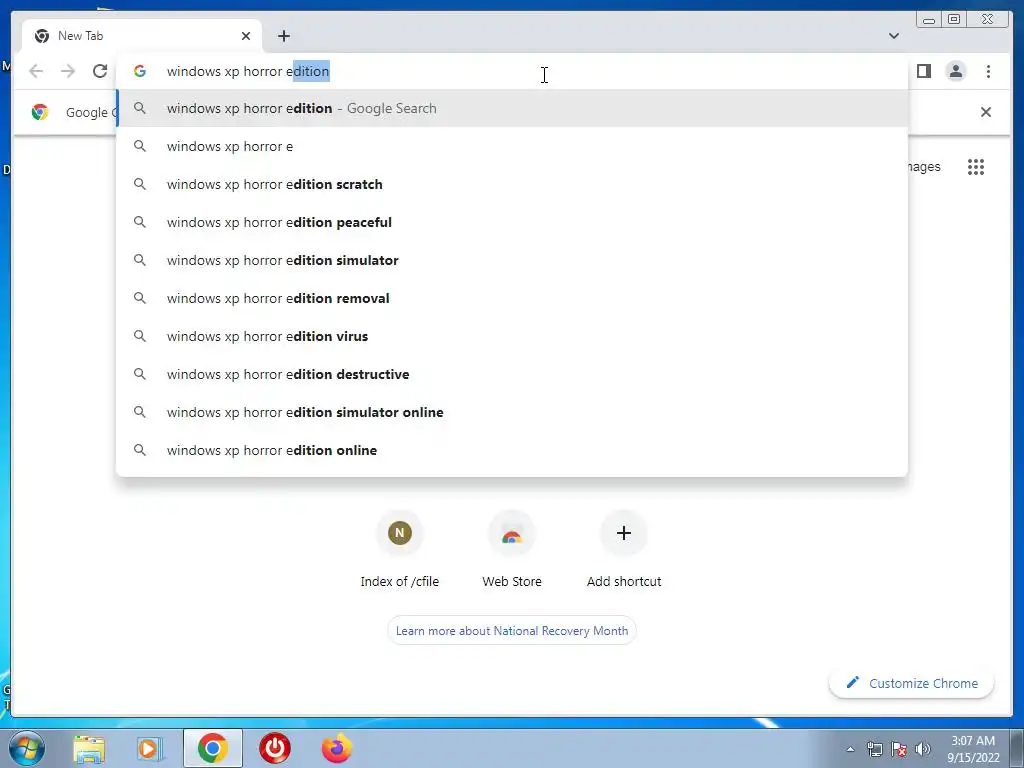Pick suggestion 'edition simulator online'

[511, 412]
